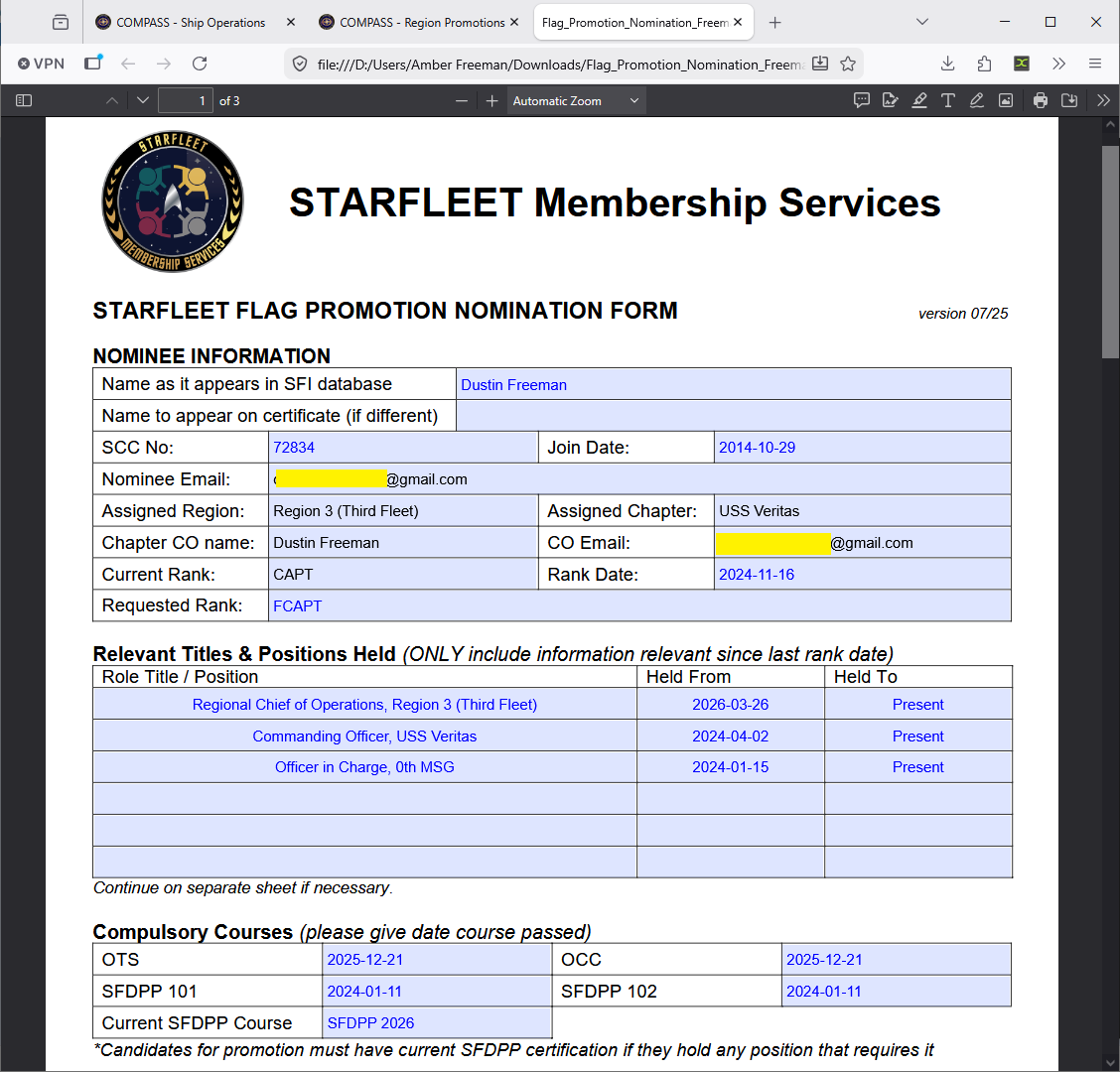Toggle the PDF viewer sidebar

[x=24, y=100]
